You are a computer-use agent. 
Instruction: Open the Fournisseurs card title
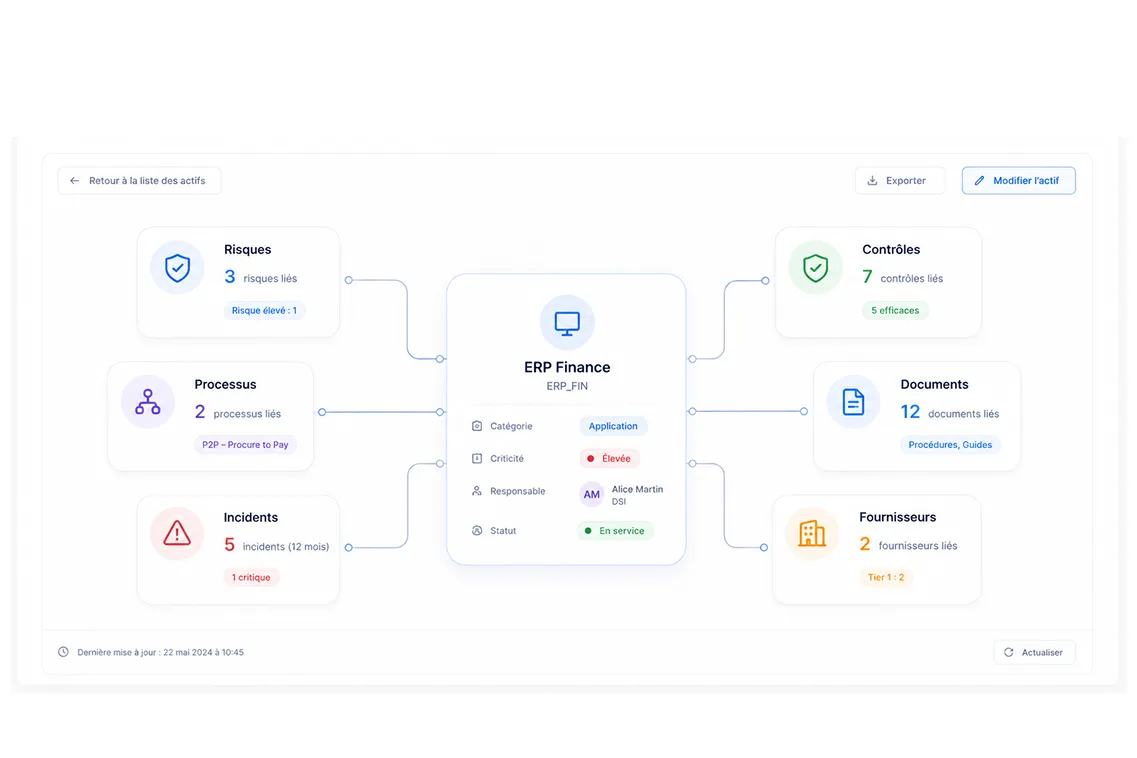(x=898, y=517)
